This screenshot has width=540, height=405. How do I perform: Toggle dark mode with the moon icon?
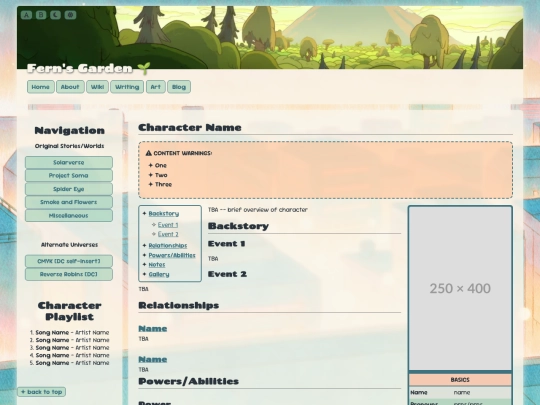coord(55,15)
